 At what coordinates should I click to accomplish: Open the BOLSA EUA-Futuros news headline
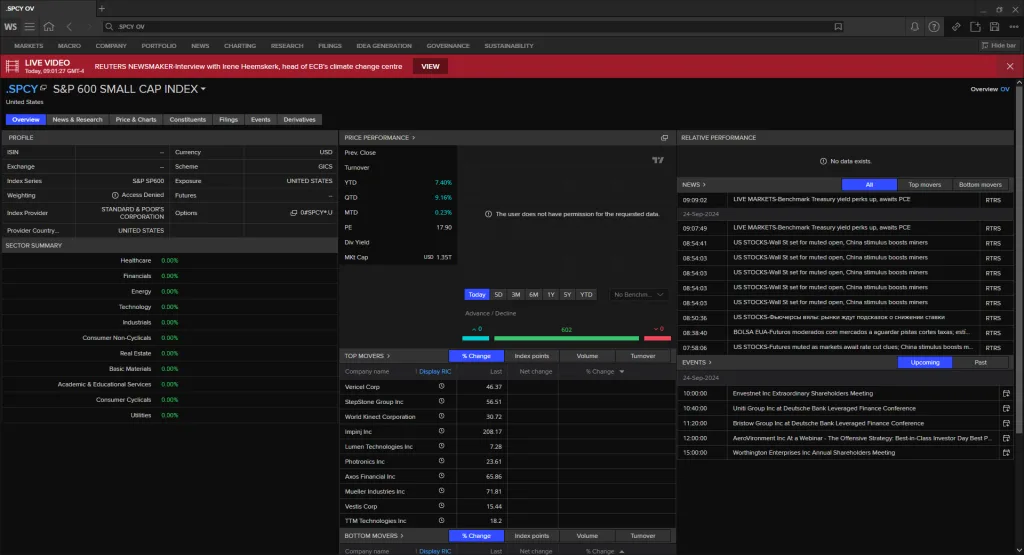tap(851, 332)
